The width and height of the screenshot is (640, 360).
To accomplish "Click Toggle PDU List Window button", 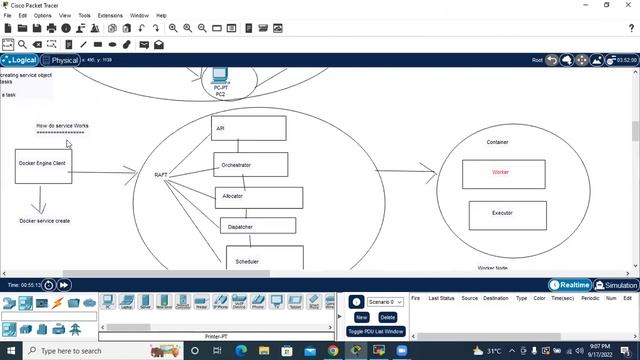I will tap(376, 331).
